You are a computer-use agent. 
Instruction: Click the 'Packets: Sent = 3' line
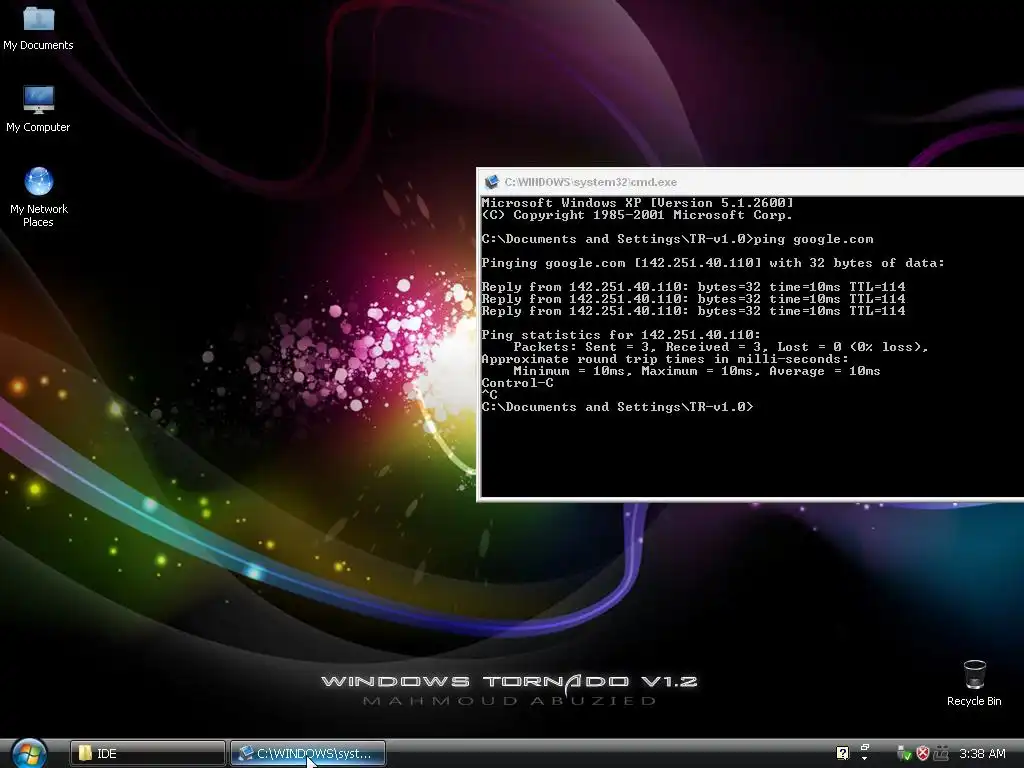coord(720,347)
